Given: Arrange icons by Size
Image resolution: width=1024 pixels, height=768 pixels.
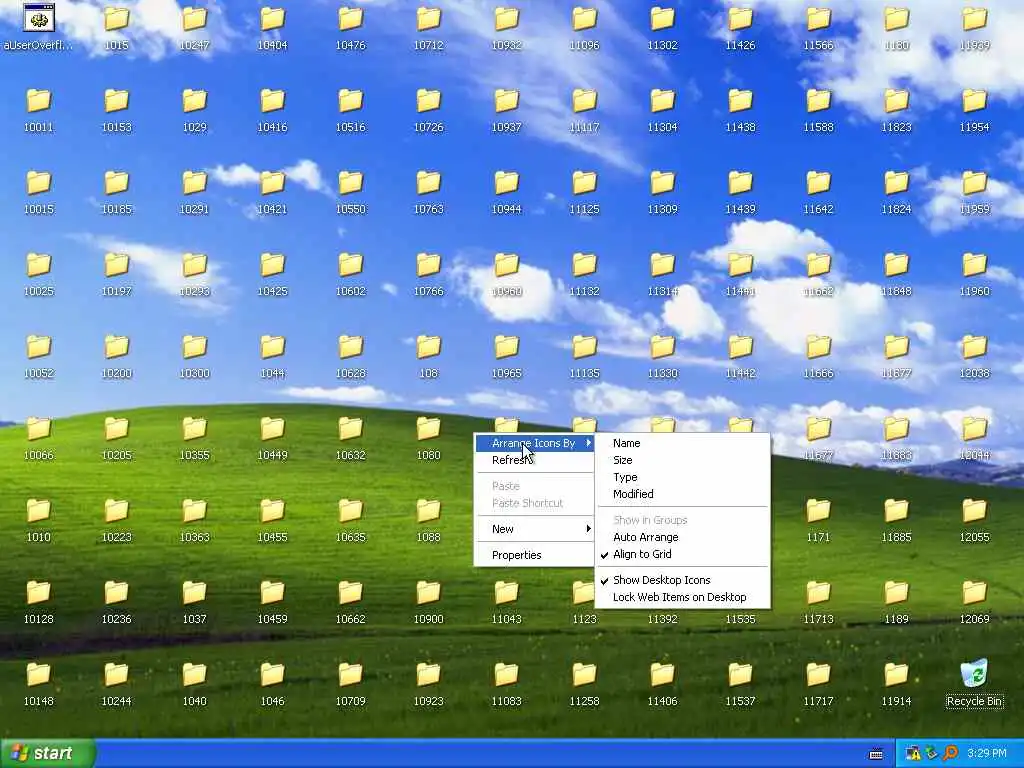Looking at the screenshot, I should (x=682, y=460).
